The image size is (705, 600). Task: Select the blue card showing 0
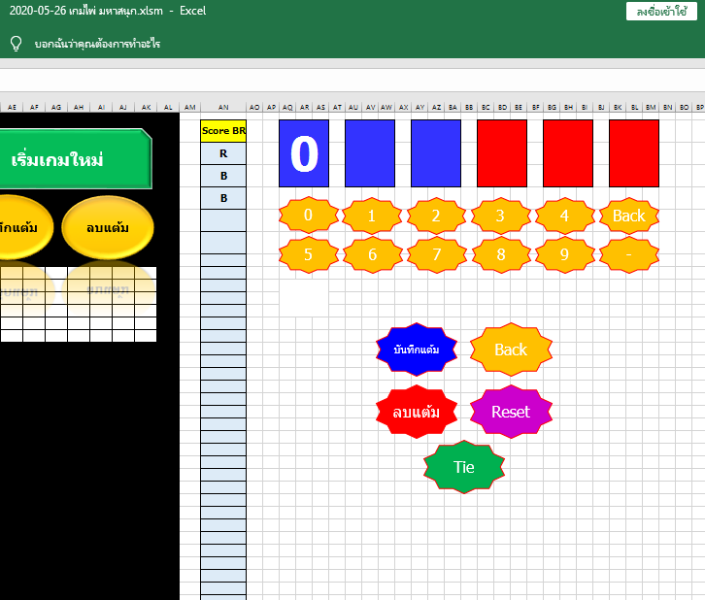pos(304,153)
